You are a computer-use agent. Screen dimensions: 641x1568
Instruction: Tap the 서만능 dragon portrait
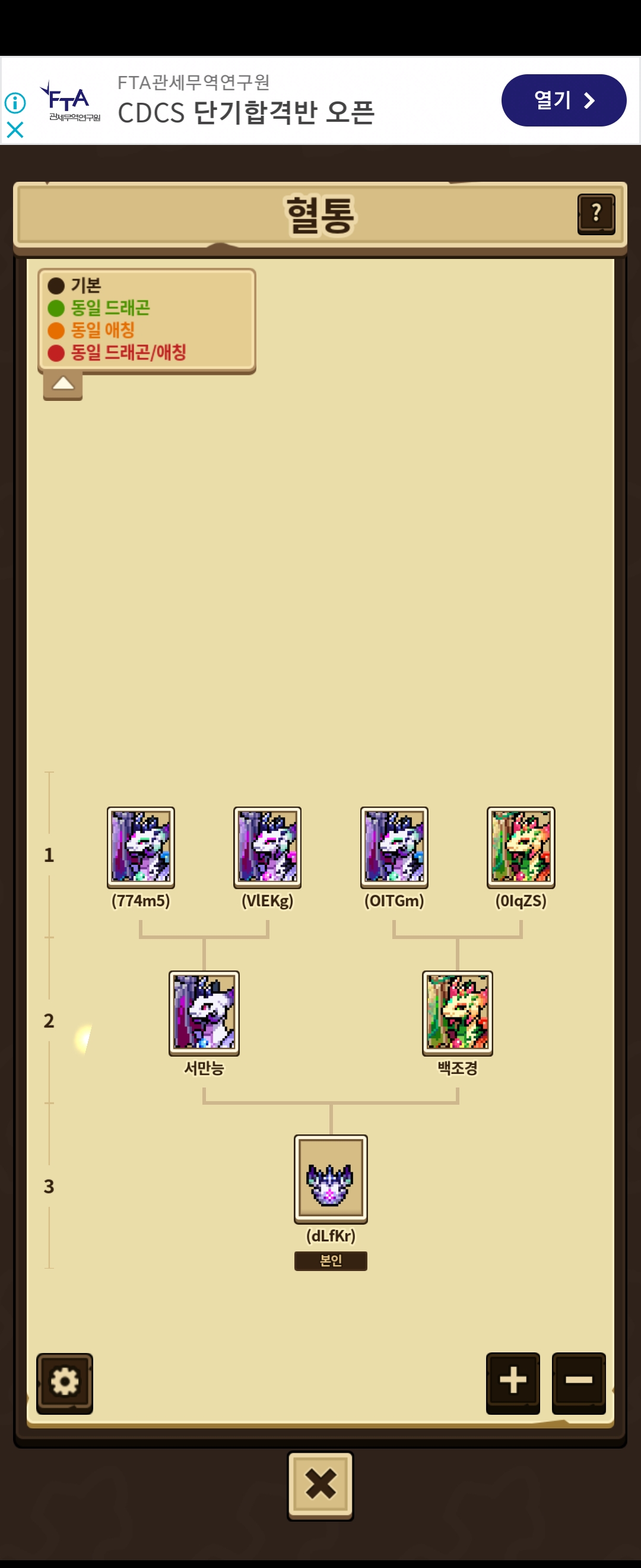pos(204,1013)
